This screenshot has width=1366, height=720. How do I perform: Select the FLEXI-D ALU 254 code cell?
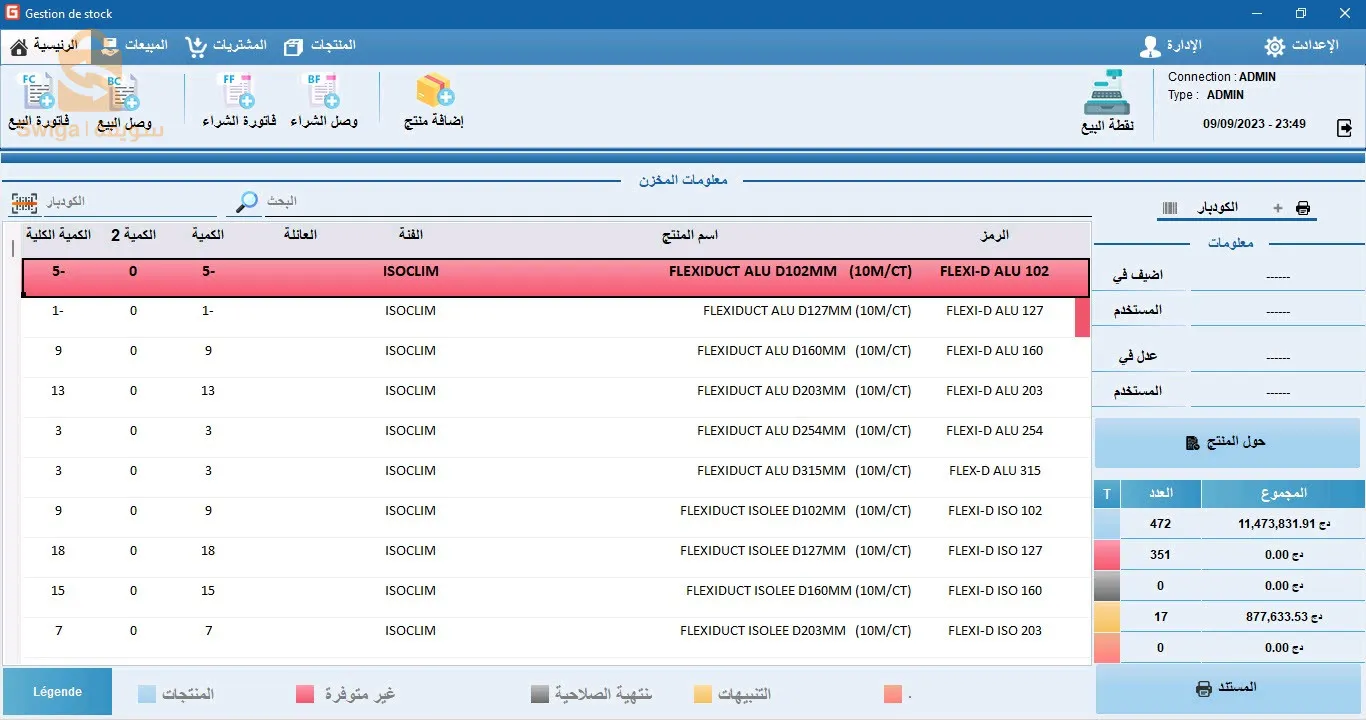point(994,431)
